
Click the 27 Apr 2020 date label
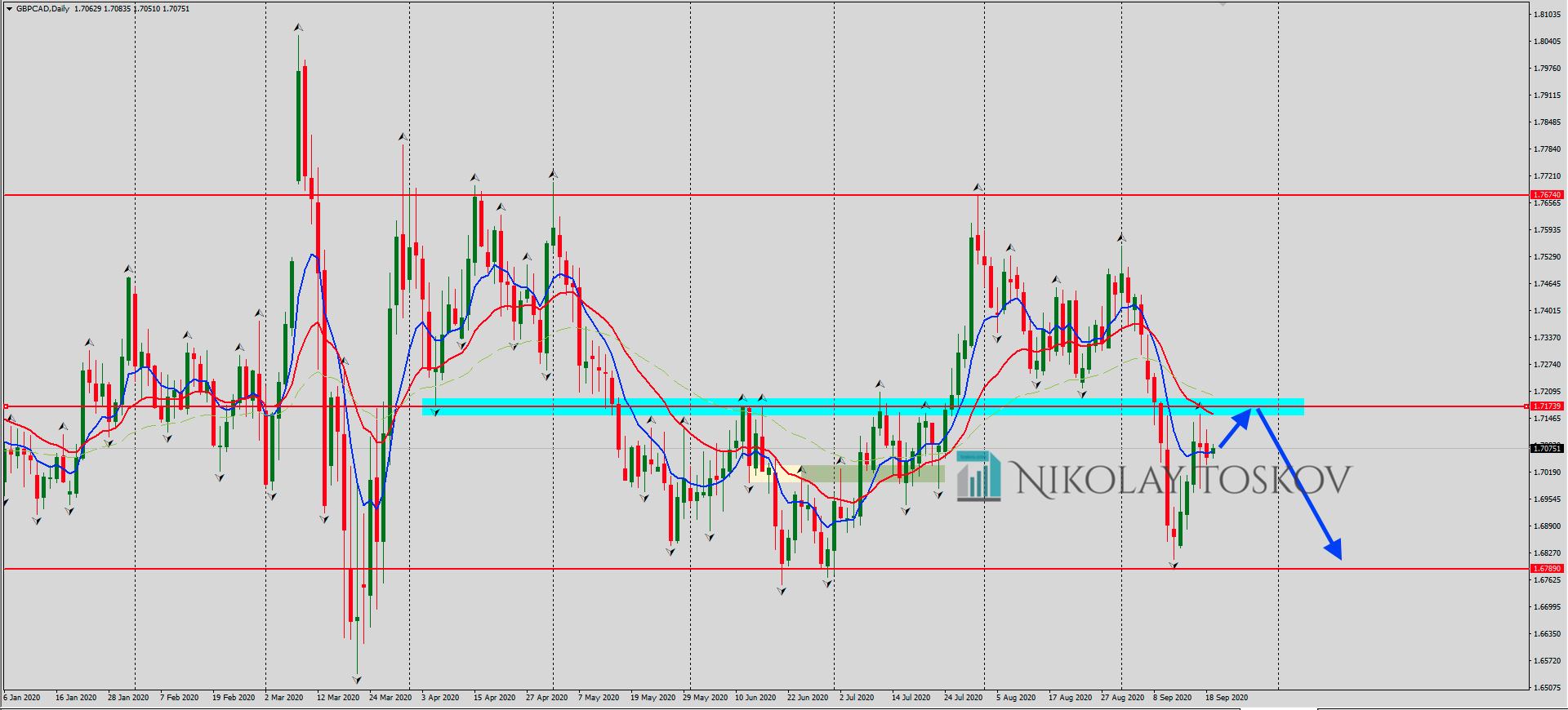coord(547,698)
